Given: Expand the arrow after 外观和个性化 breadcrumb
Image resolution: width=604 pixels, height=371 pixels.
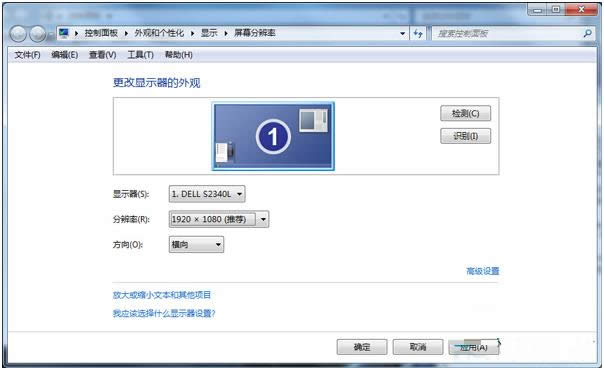Looking at the screenshot, I should (x=193, y=34).
